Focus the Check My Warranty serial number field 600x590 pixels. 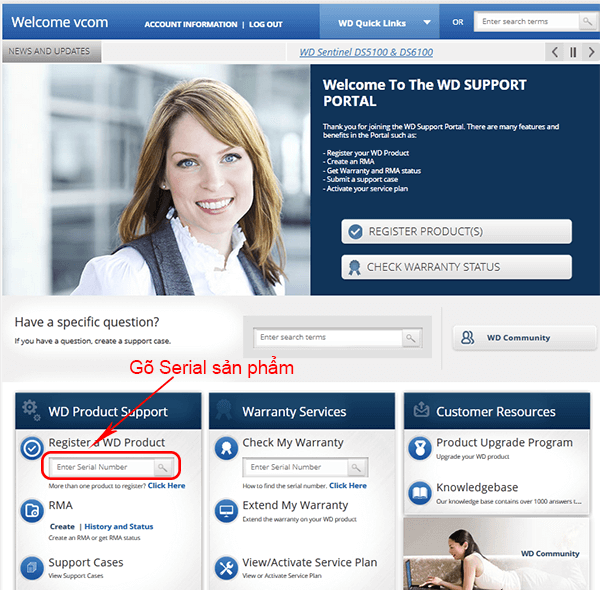[295, 467]
